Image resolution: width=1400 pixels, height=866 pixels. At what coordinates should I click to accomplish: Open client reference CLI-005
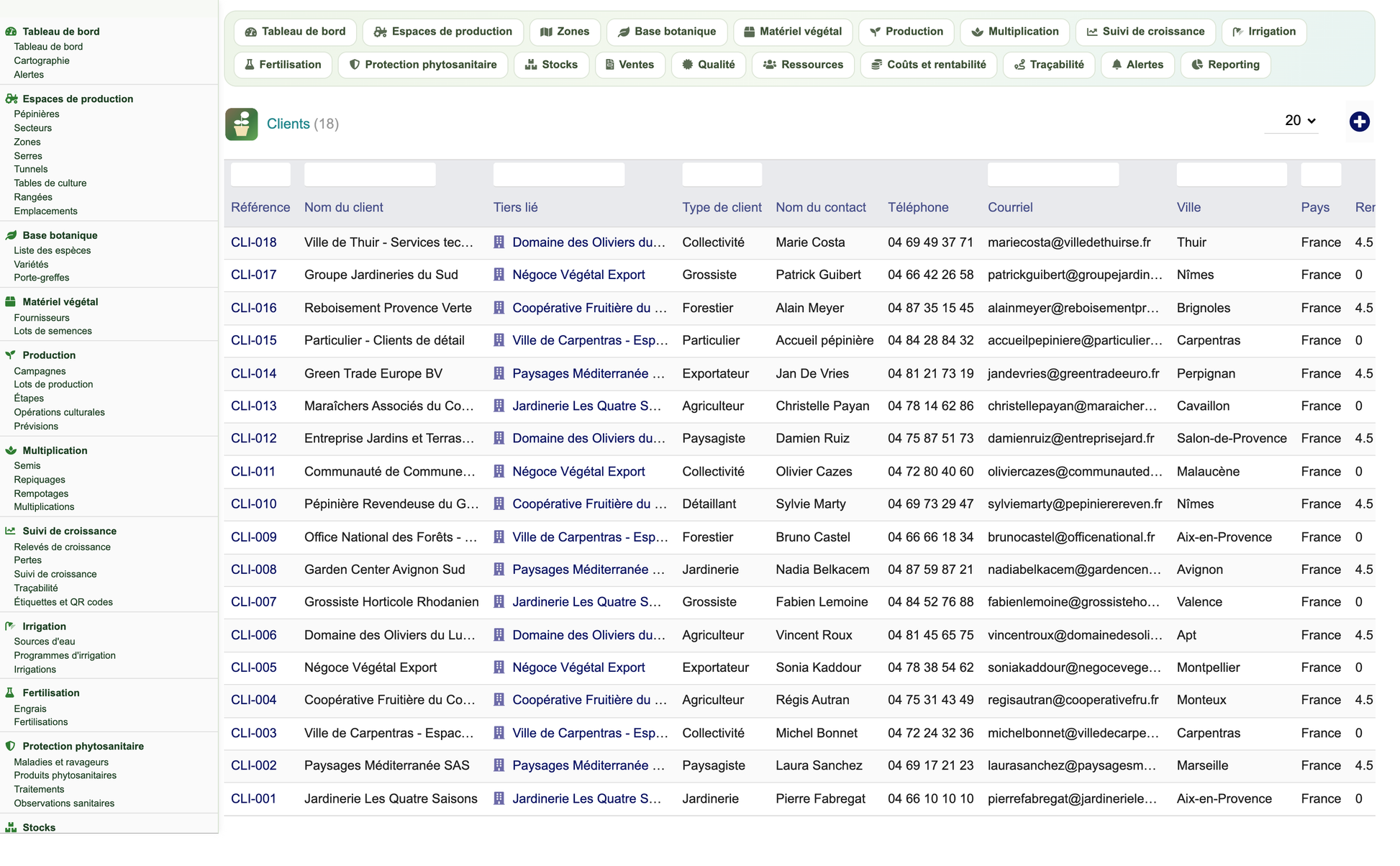253,667
